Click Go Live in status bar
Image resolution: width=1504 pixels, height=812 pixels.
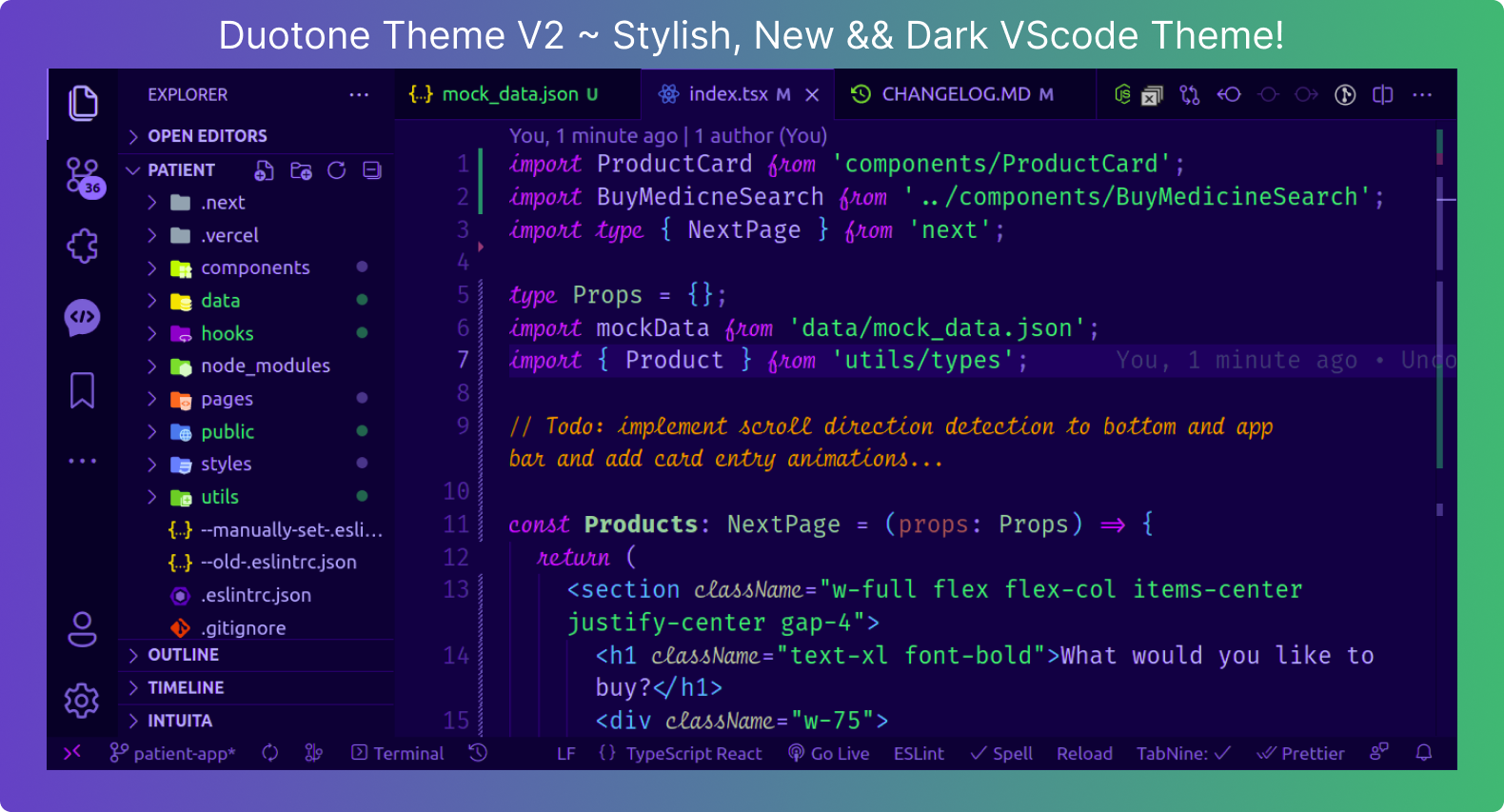pyautogui.click(x=829, y=753)
